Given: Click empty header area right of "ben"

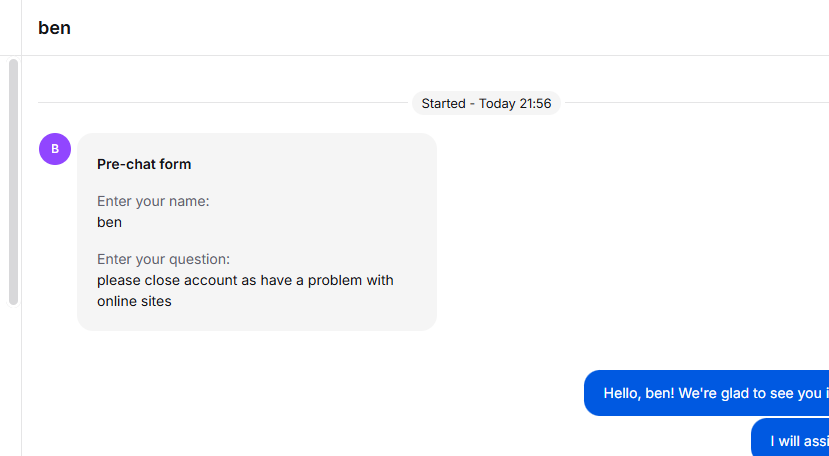Looking at the screenshot, I should (x=449, y=28).
